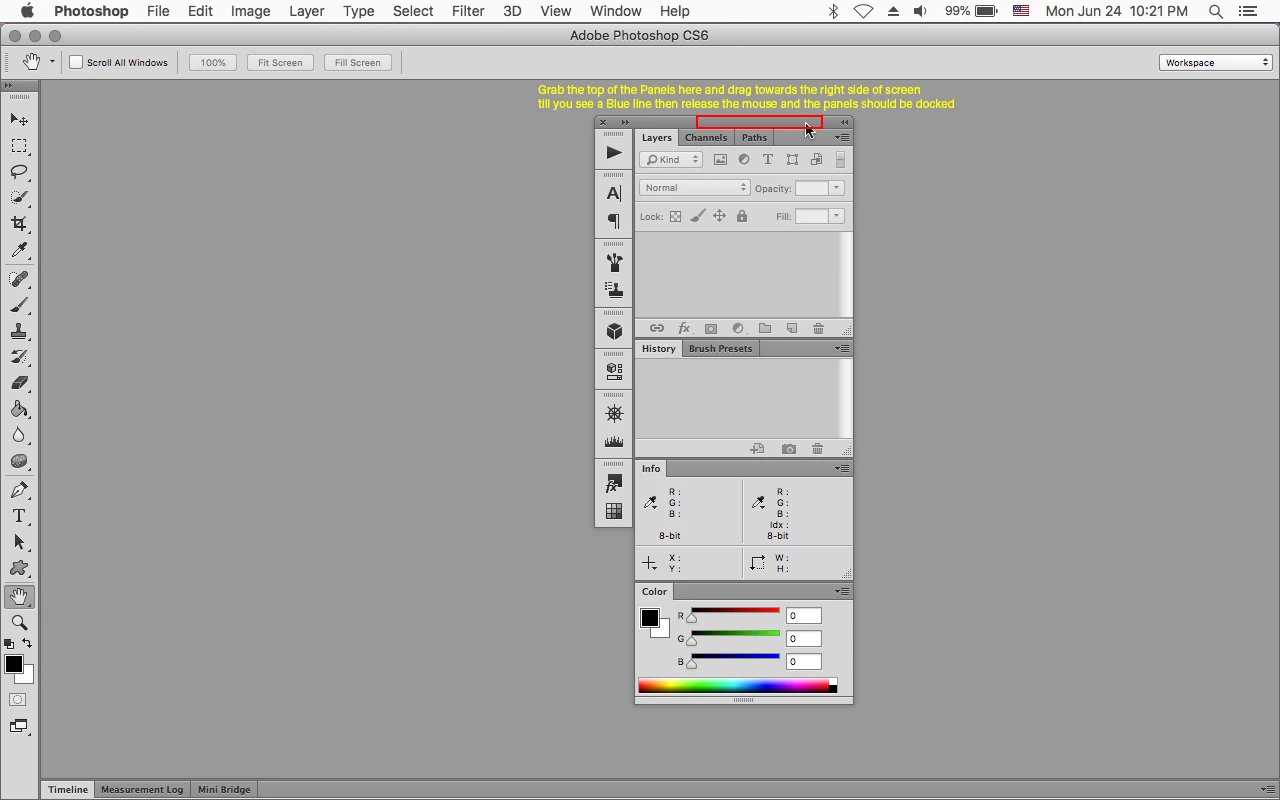
Task: Select the Paint Bucket tool
Action: [19, 409]
